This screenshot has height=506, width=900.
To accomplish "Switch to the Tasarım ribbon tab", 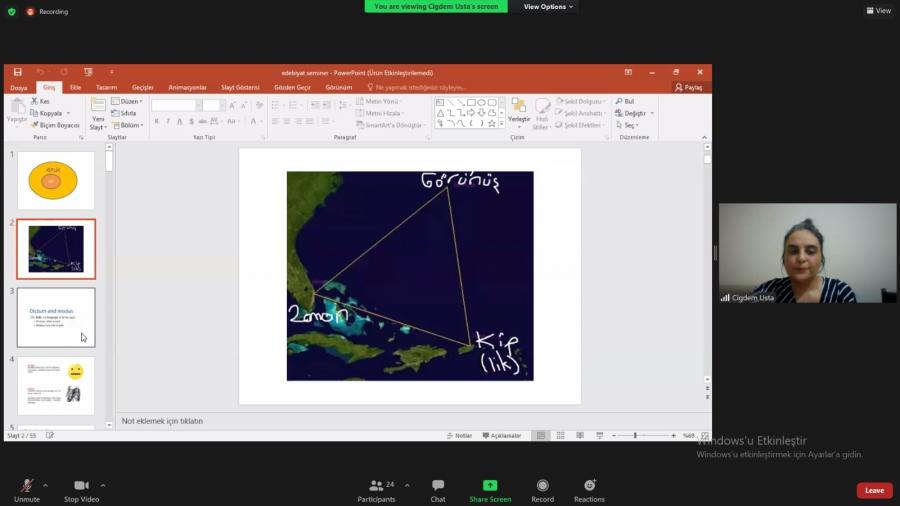I will (x=104, y=87).
